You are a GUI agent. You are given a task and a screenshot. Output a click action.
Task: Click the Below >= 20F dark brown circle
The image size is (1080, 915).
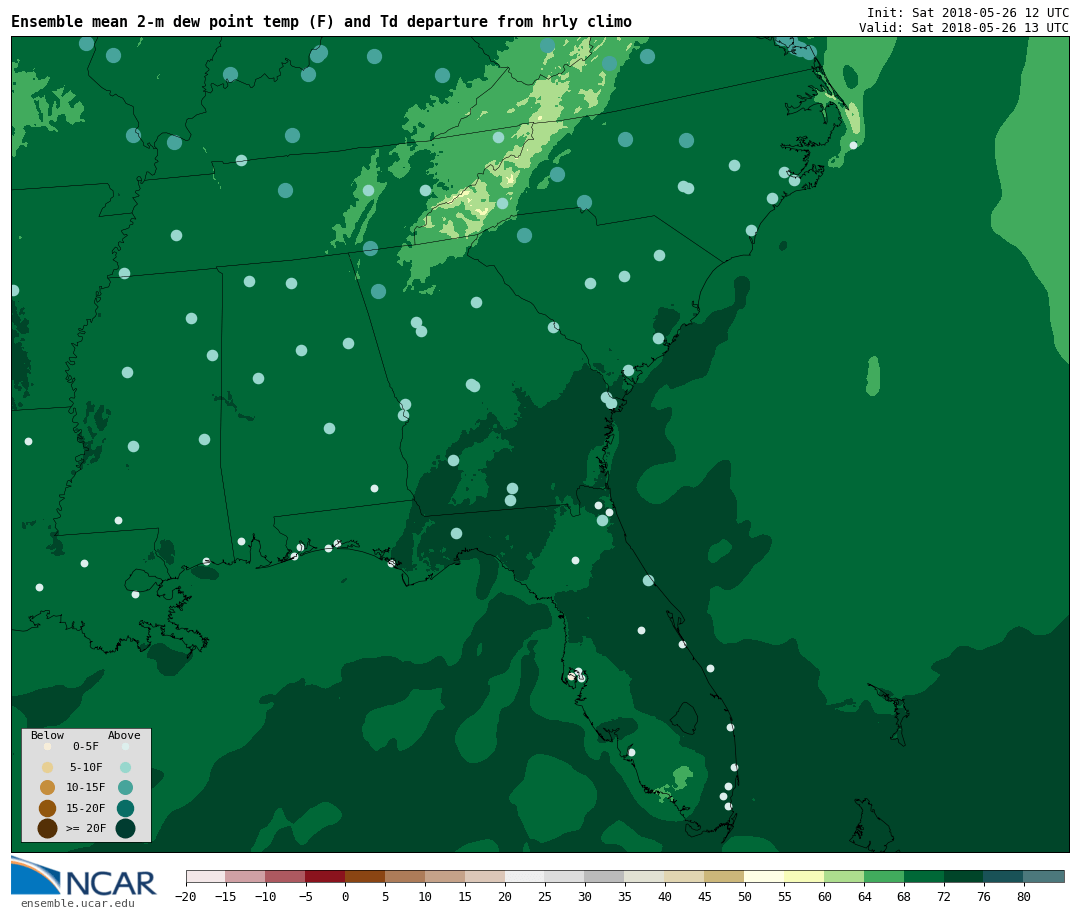(x=48, y=828)
